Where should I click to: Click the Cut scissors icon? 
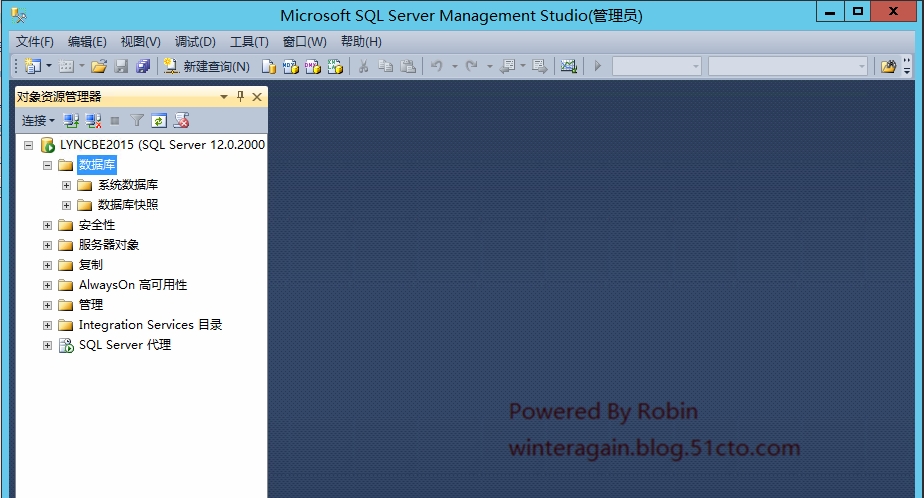pyautogui.click(x=364, y=66)
